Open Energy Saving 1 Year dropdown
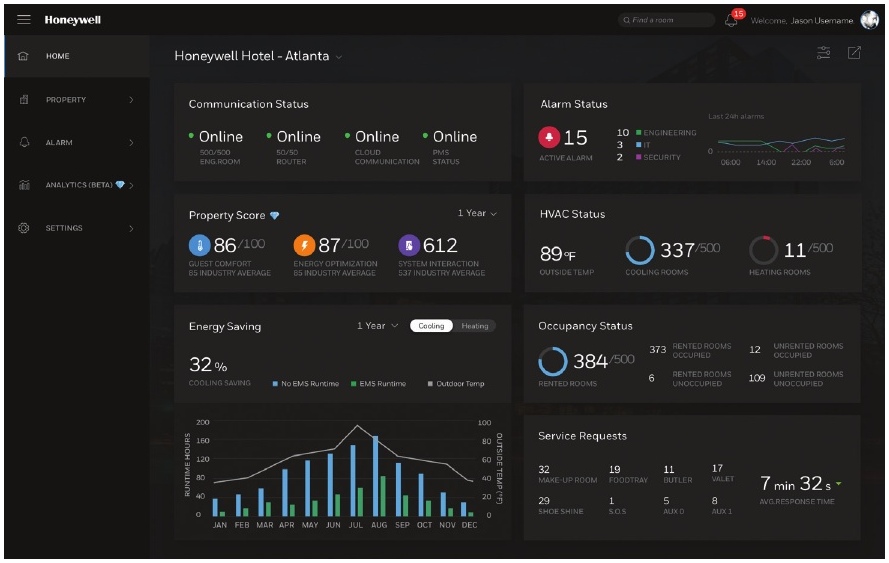This screenshot has width=889, height=563. click(378, 326)
